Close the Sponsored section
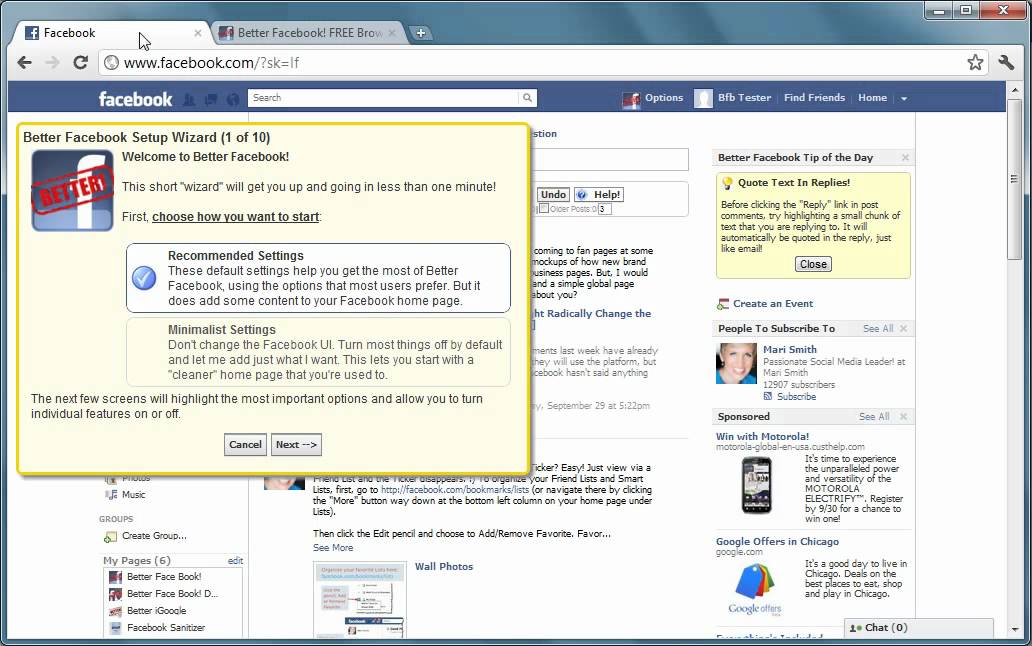Viewport: 1032px width, 646px height. [x=903, y=417]
